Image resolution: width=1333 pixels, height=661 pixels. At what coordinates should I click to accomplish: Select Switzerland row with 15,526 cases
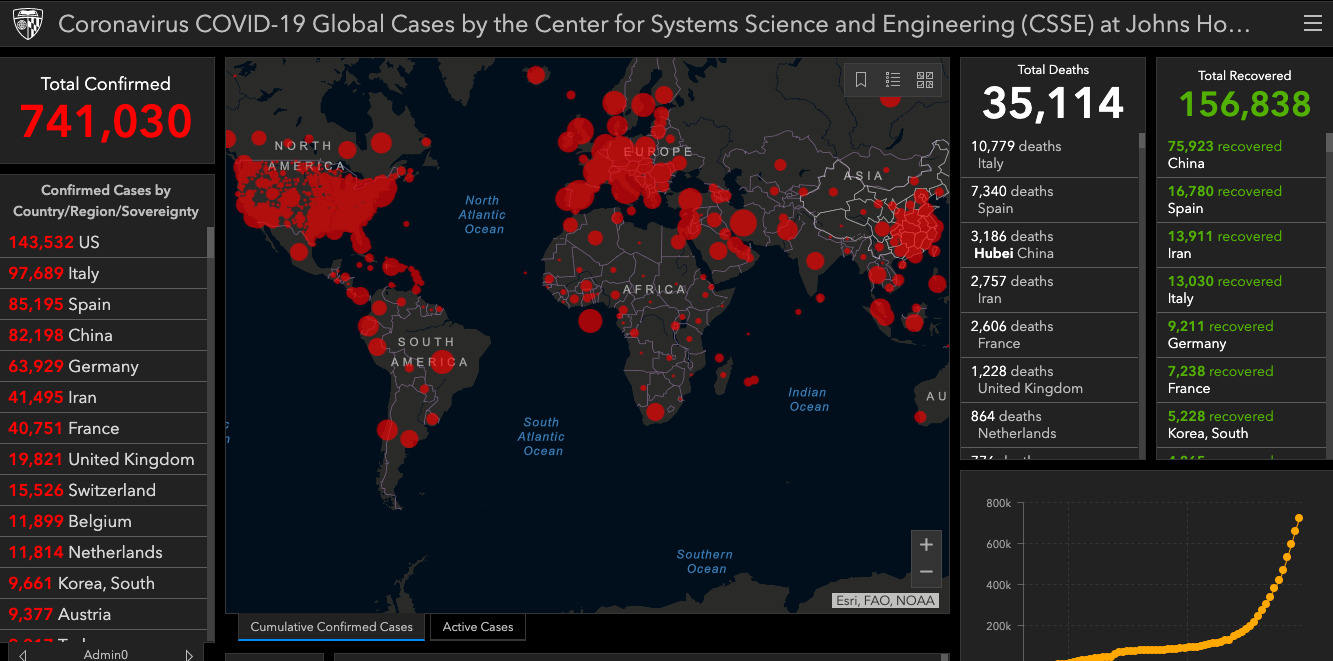coord(104,490)
